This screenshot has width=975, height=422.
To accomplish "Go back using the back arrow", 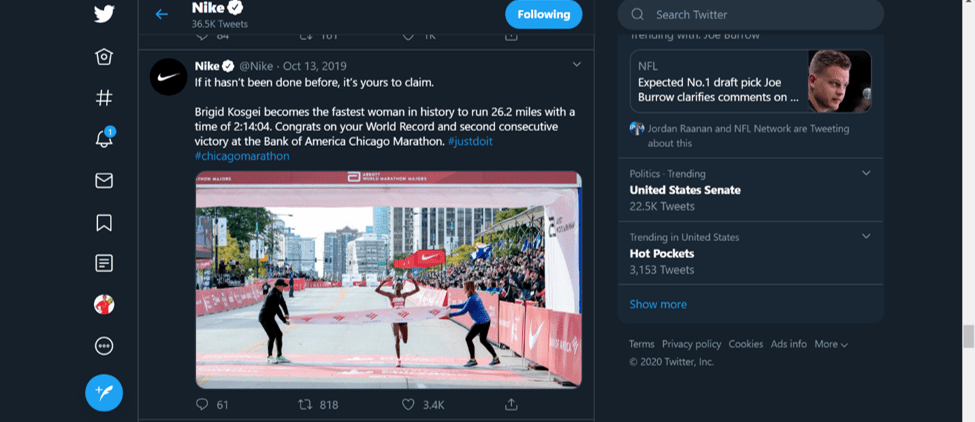I will [x=162, y=14].
